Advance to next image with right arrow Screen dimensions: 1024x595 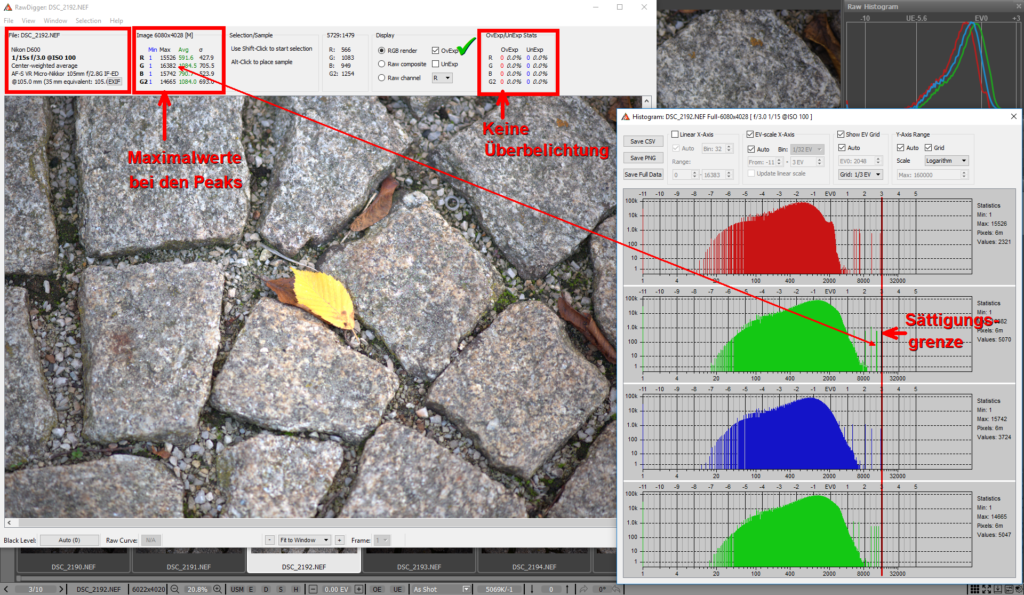62,589
